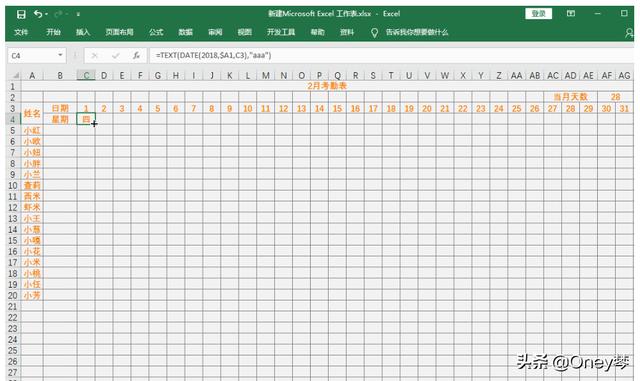
Task: Click the Save icon in quick access toolbar
Action: (21, 15)
